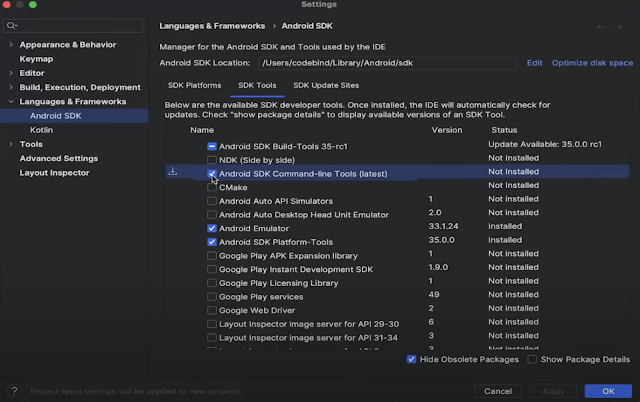The height and width of the screenshot is (402, 640).
Task: Click the back navigation arrow
Action: (x=600, y=27)
